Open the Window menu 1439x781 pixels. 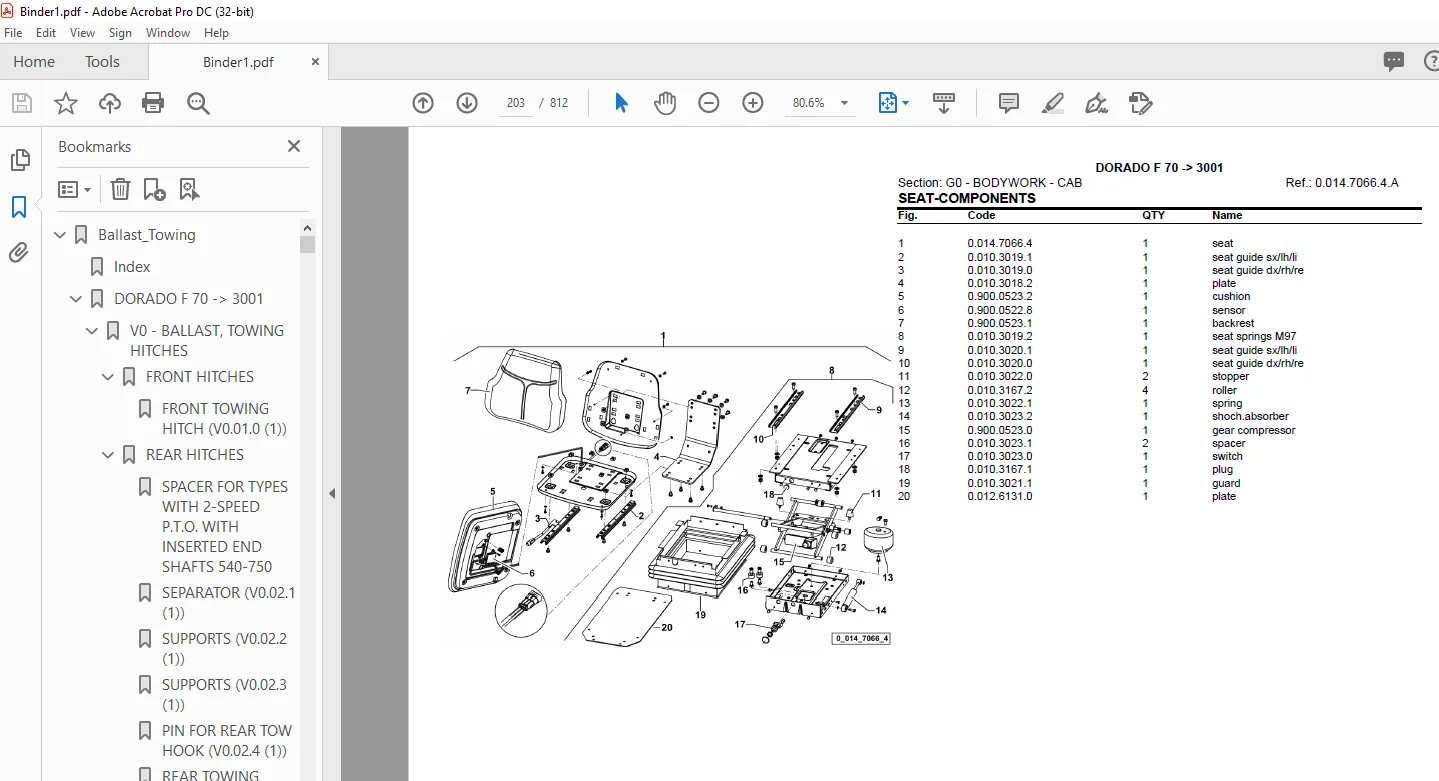click(x=168, y=33)
